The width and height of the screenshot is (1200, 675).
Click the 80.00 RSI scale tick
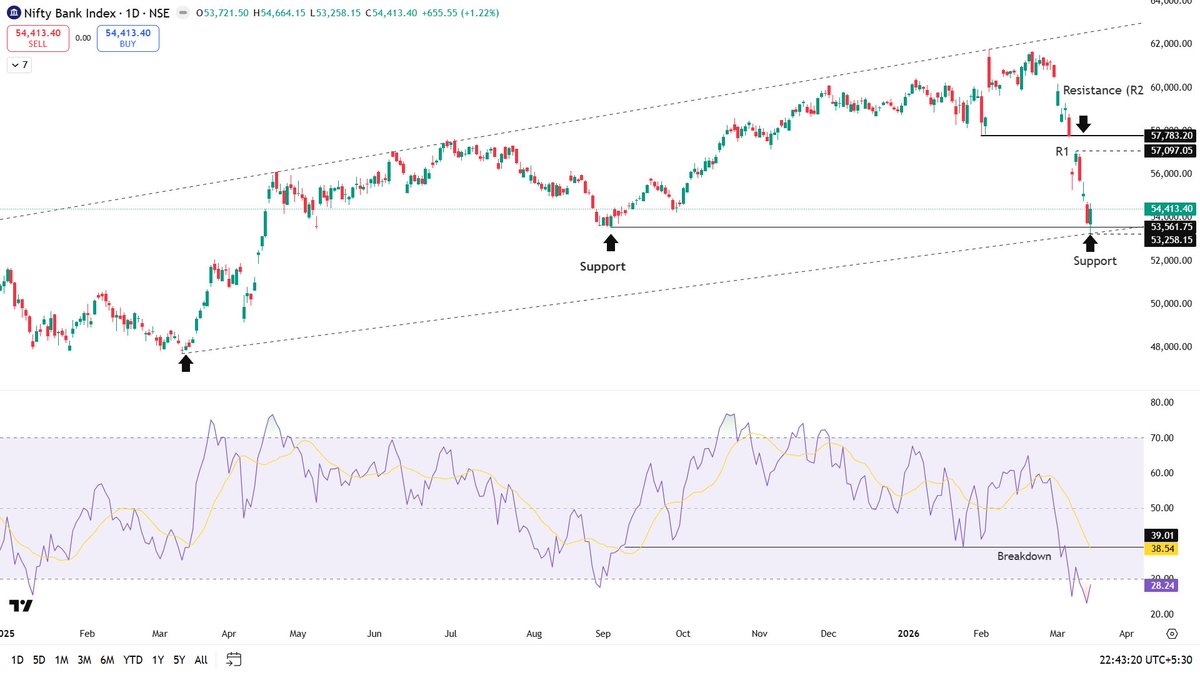tap(1162, 402)
